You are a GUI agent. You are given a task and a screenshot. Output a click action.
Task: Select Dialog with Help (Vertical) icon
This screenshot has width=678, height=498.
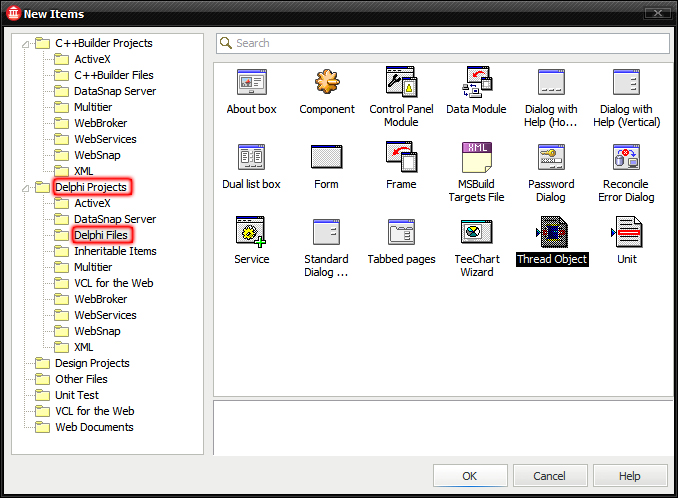click(626, 82)
